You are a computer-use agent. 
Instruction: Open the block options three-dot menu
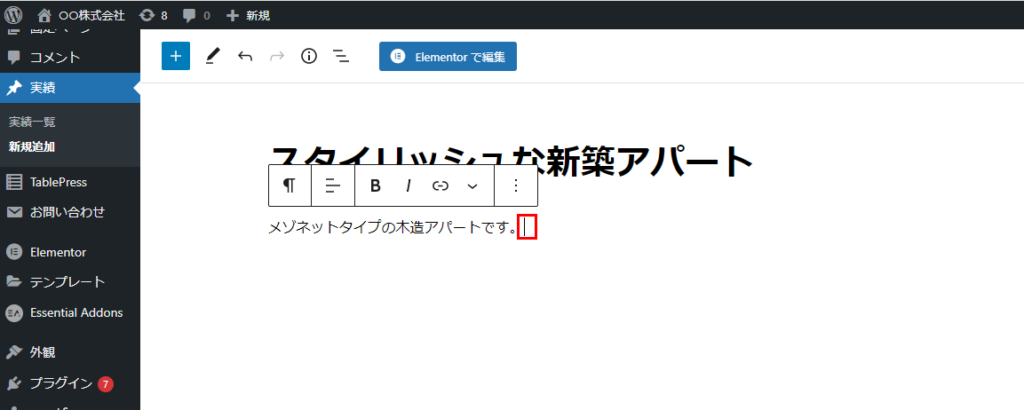coord(516,185)
